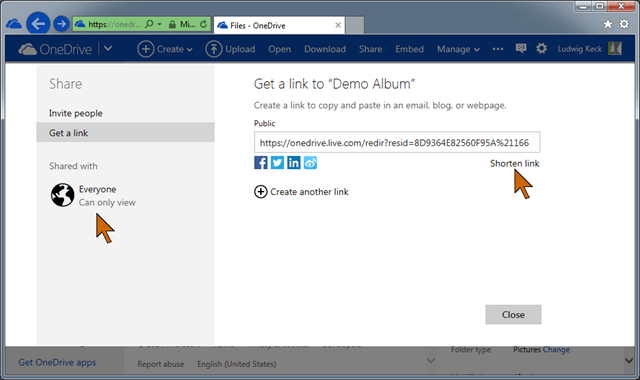Open the Create menu

(165, 49)
